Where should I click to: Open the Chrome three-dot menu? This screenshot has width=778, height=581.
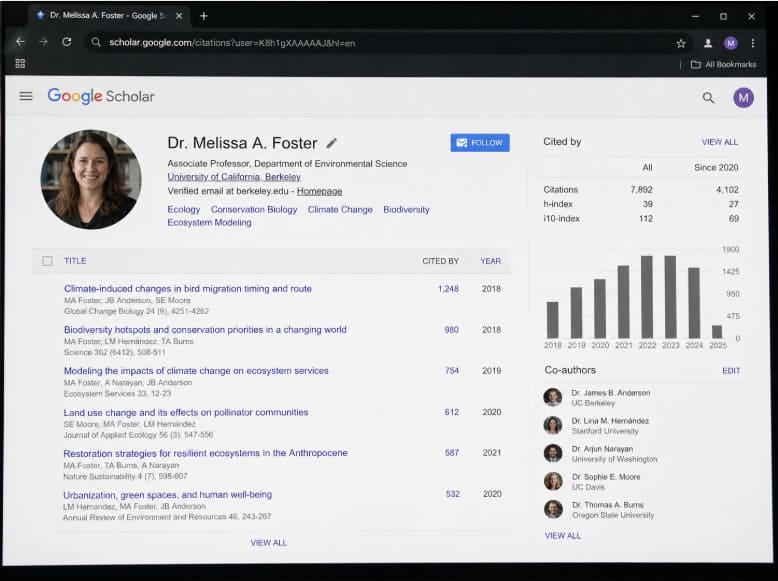point(753,44)
